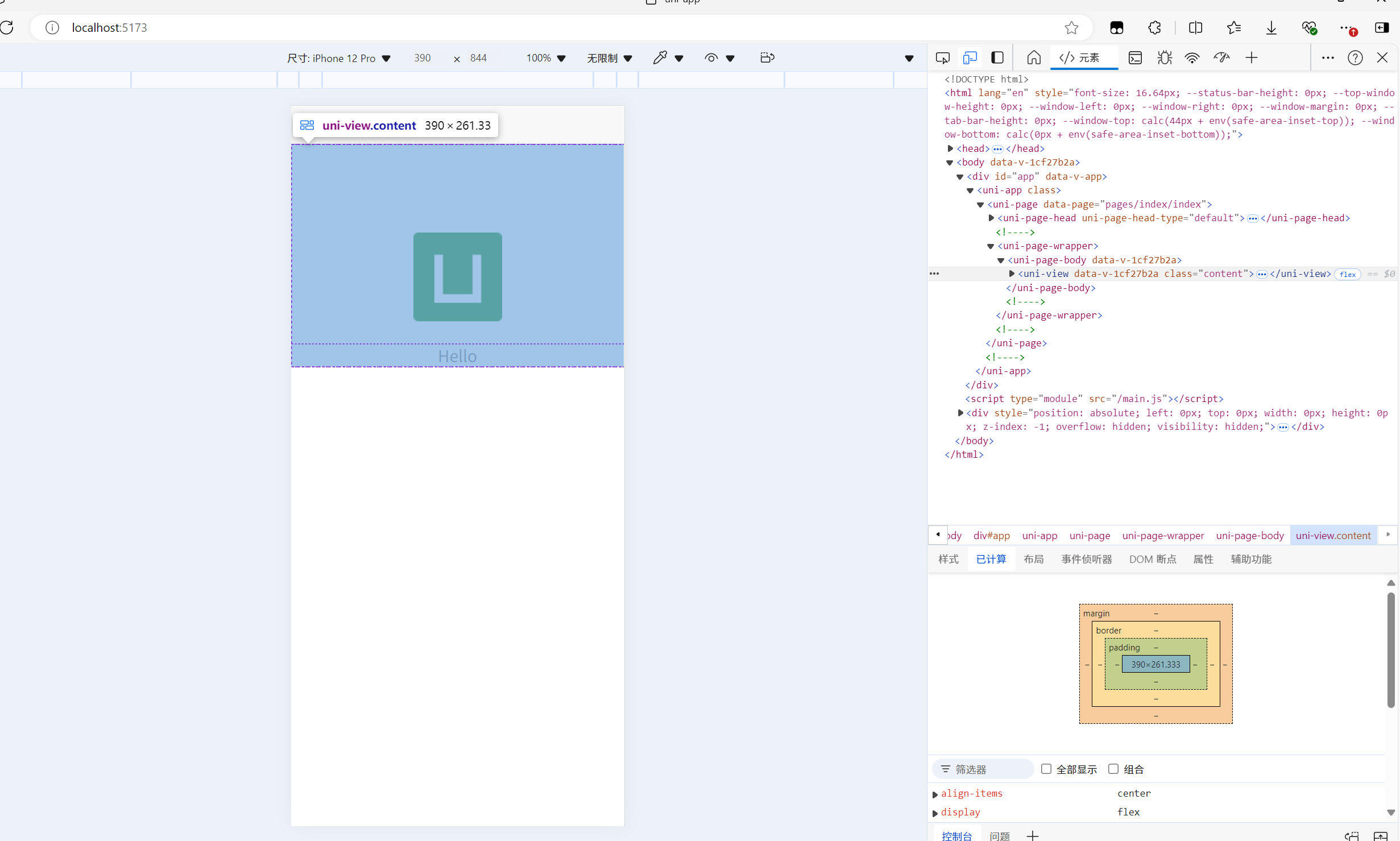Viewport: 1400px width, 841px height.
Task: Open the Performance gauge icon tool
Action: click(x=1221, y=57)
